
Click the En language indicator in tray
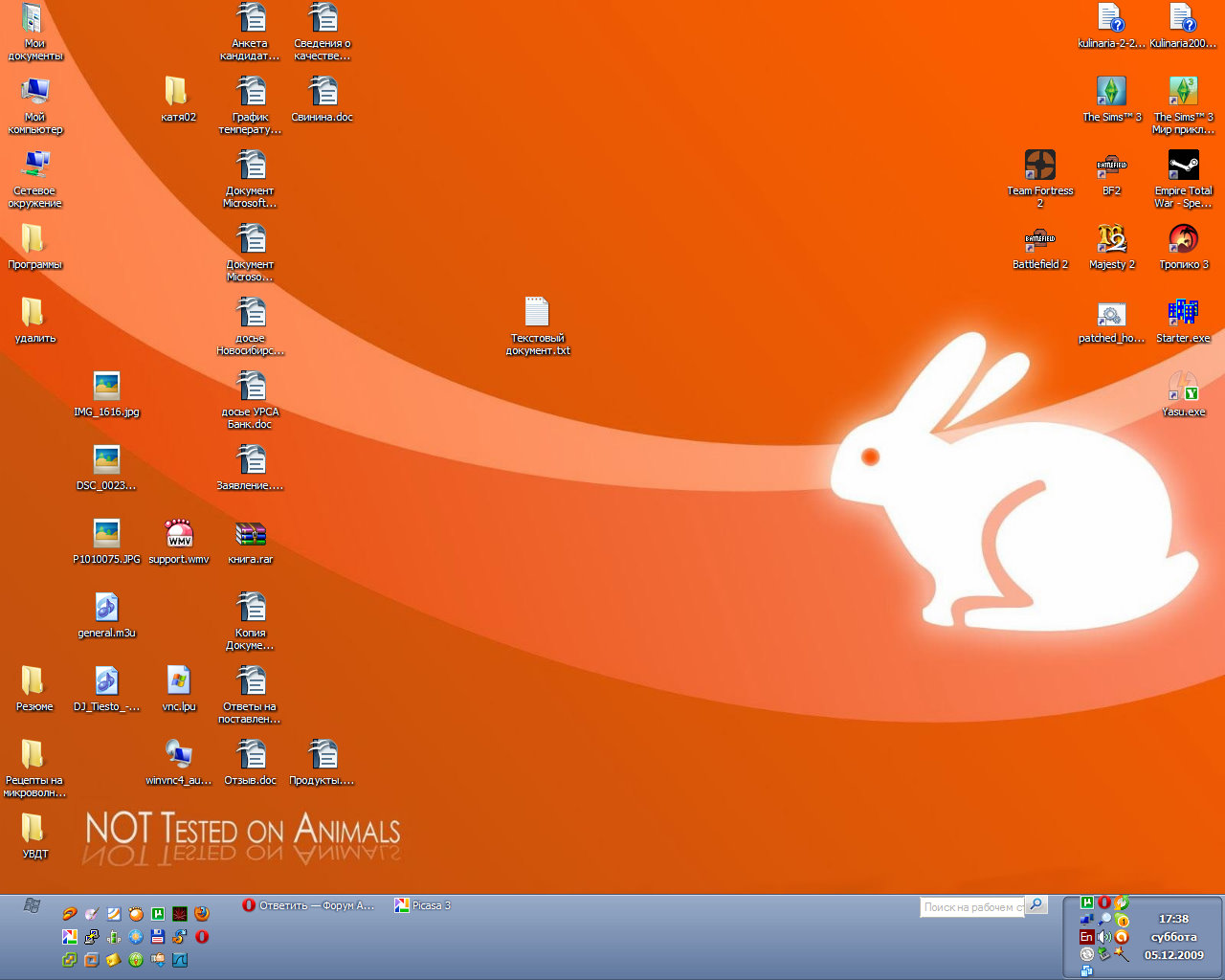tap(1086, 937)
